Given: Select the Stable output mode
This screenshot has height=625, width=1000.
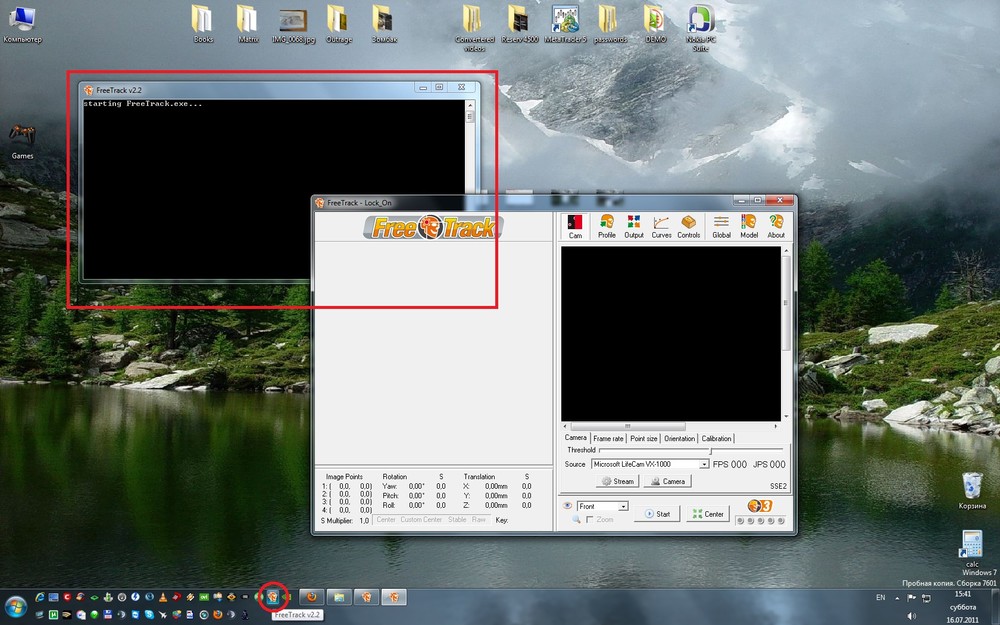Looking at the screenshot, I should tap(457, 520).
